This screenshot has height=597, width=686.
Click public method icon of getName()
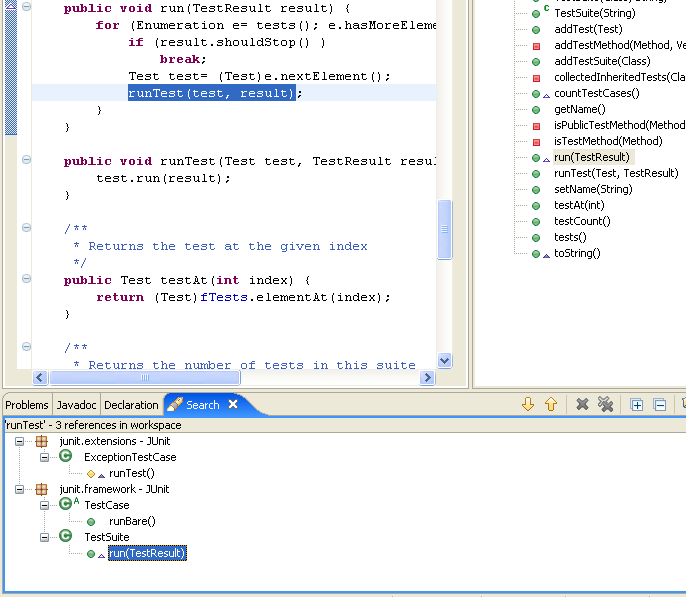(x=536, y=110)
